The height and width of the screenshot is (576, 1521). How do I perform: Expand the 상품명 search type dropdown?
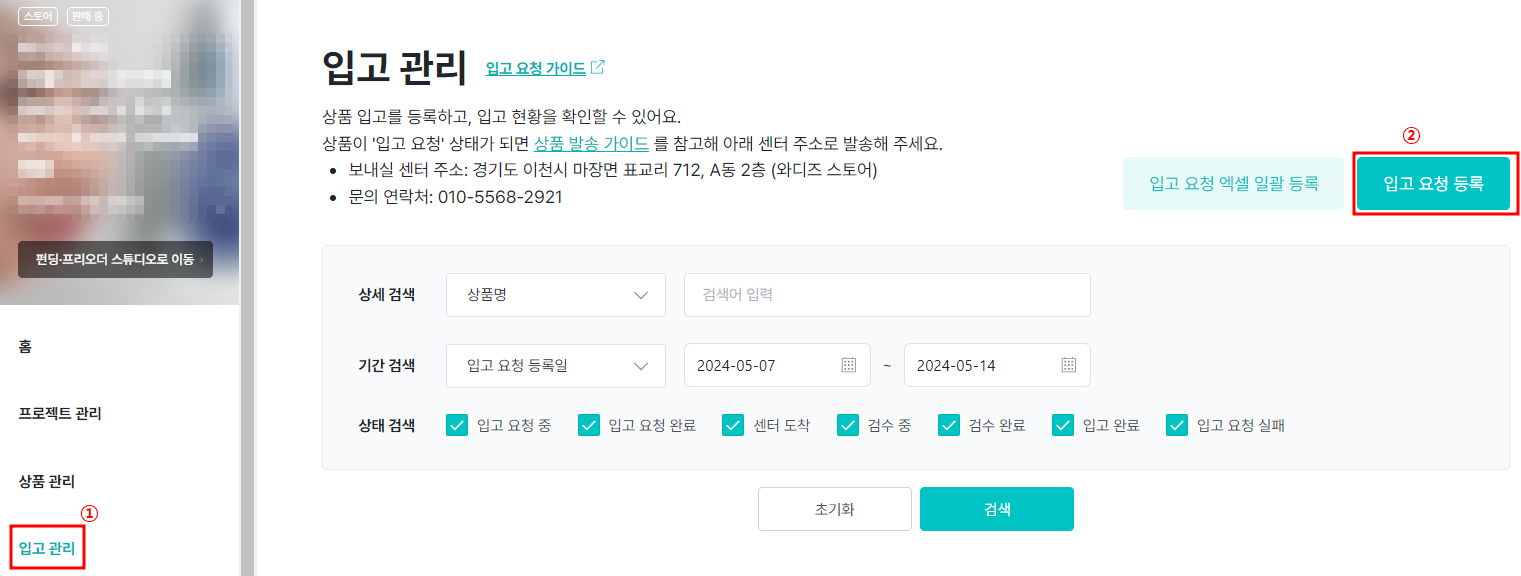click(555, 295)
